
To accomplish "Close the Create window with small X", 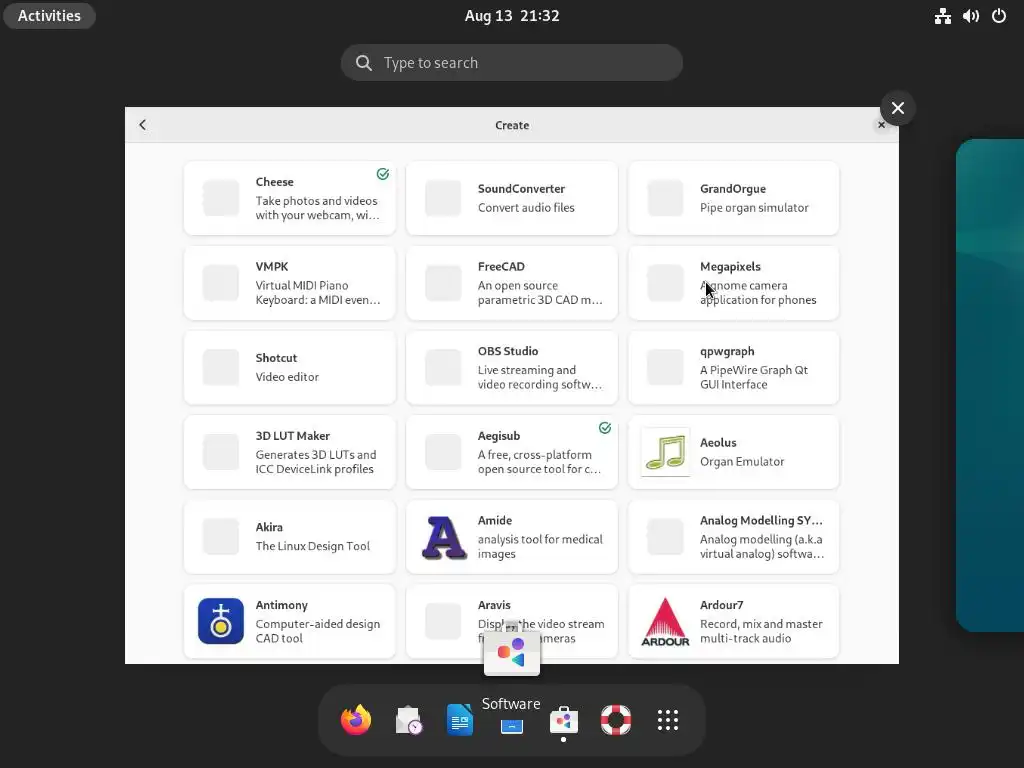I will tap(881, 125).
